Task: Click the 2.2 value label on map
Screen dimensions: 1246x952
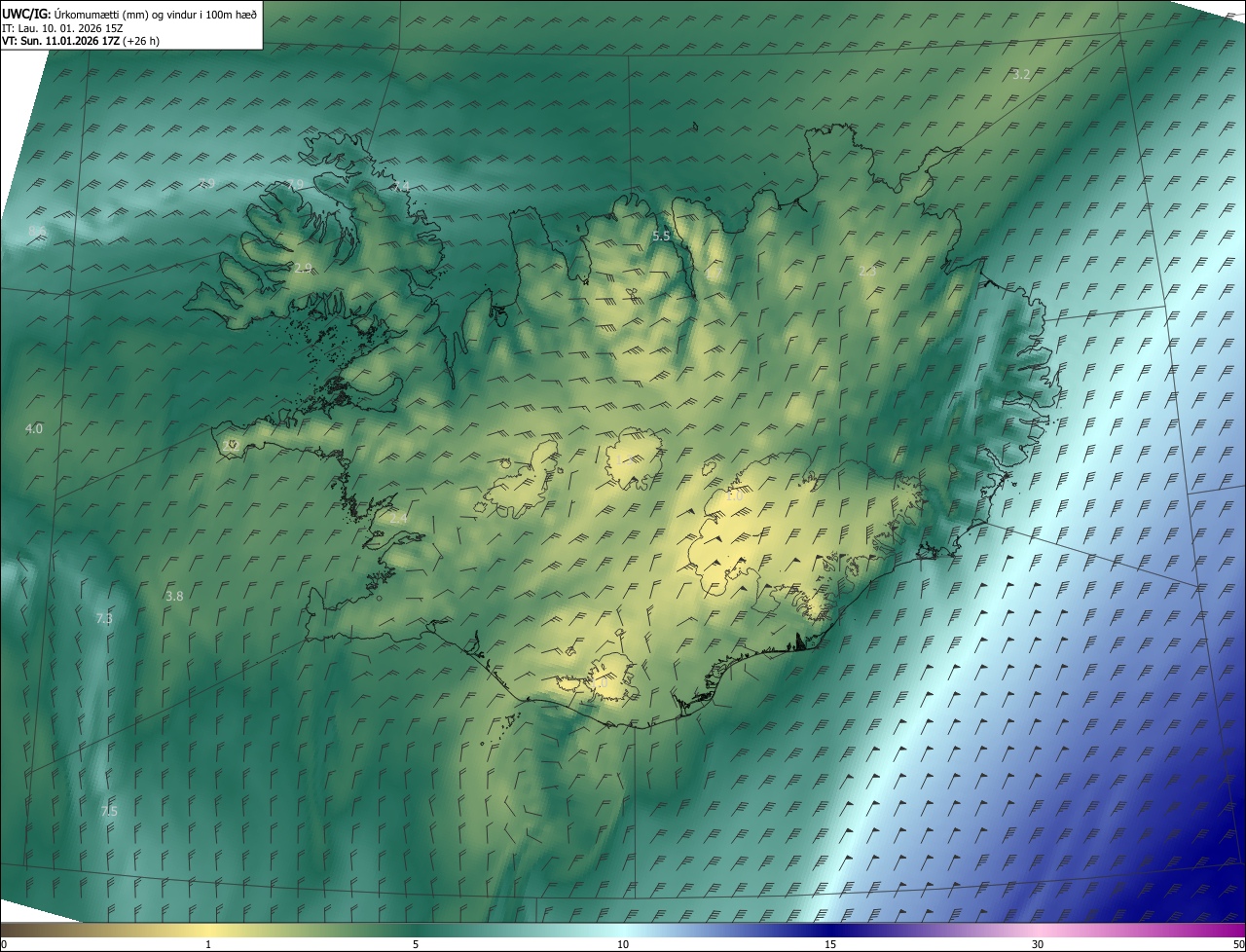Action: pyautogui.click(x=231, y=445)
